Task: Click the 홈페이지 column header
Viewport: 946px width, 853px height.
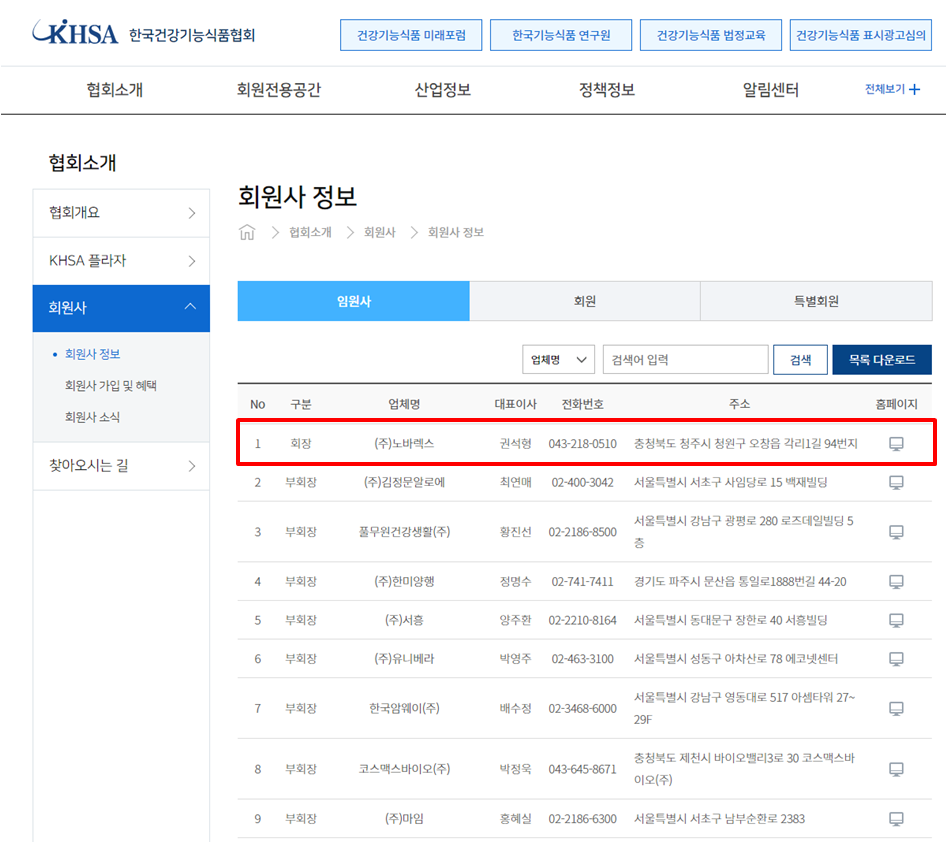Action: 897,404
